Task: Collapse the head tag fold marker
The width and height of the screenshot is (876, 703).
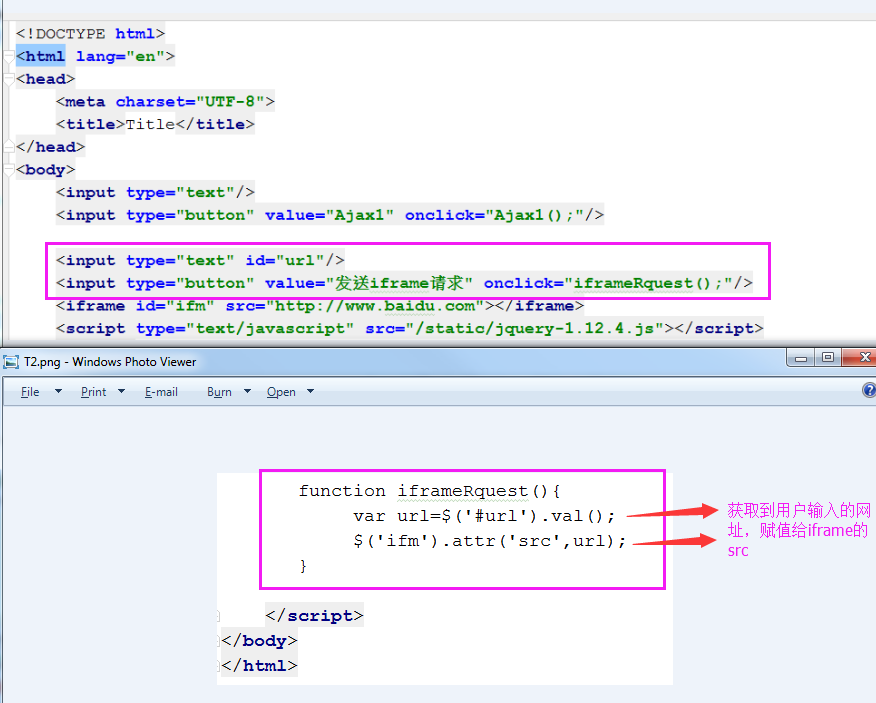Action: pos(8,79)
